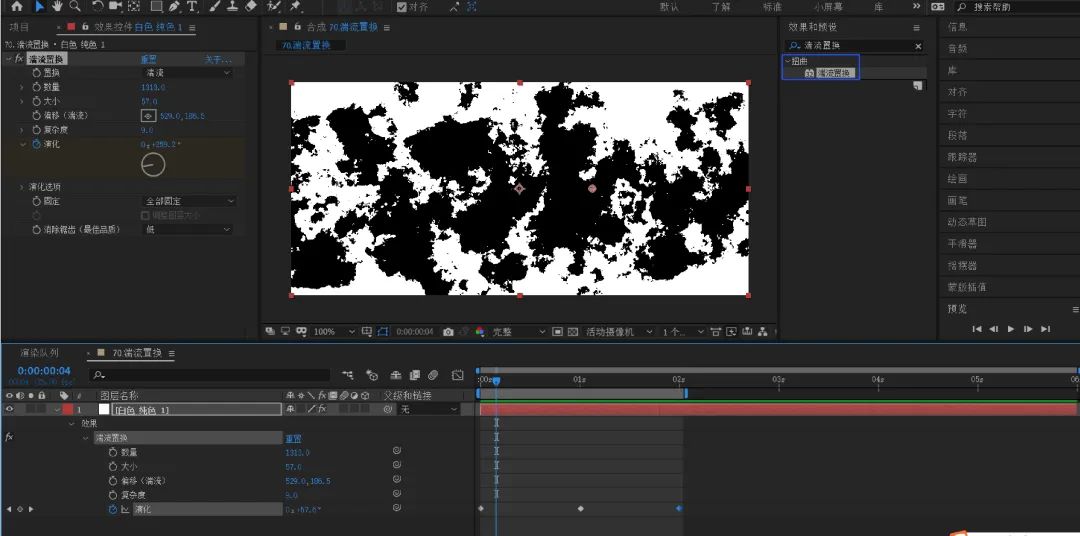Screen dimensions: 1080x536
Task: Collapse the 扭曲 category in effects panel
Action: [788, 61]
